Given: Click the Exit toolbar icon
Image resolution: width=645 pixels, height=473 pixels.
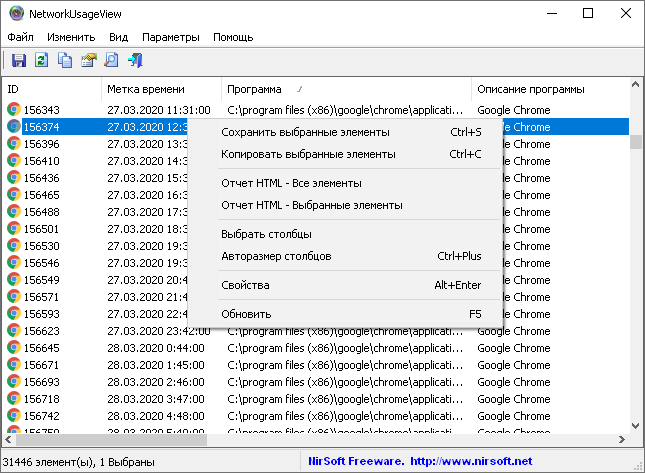Looking at the screenshot, I should pyautogui.click(x=135, y=60).
